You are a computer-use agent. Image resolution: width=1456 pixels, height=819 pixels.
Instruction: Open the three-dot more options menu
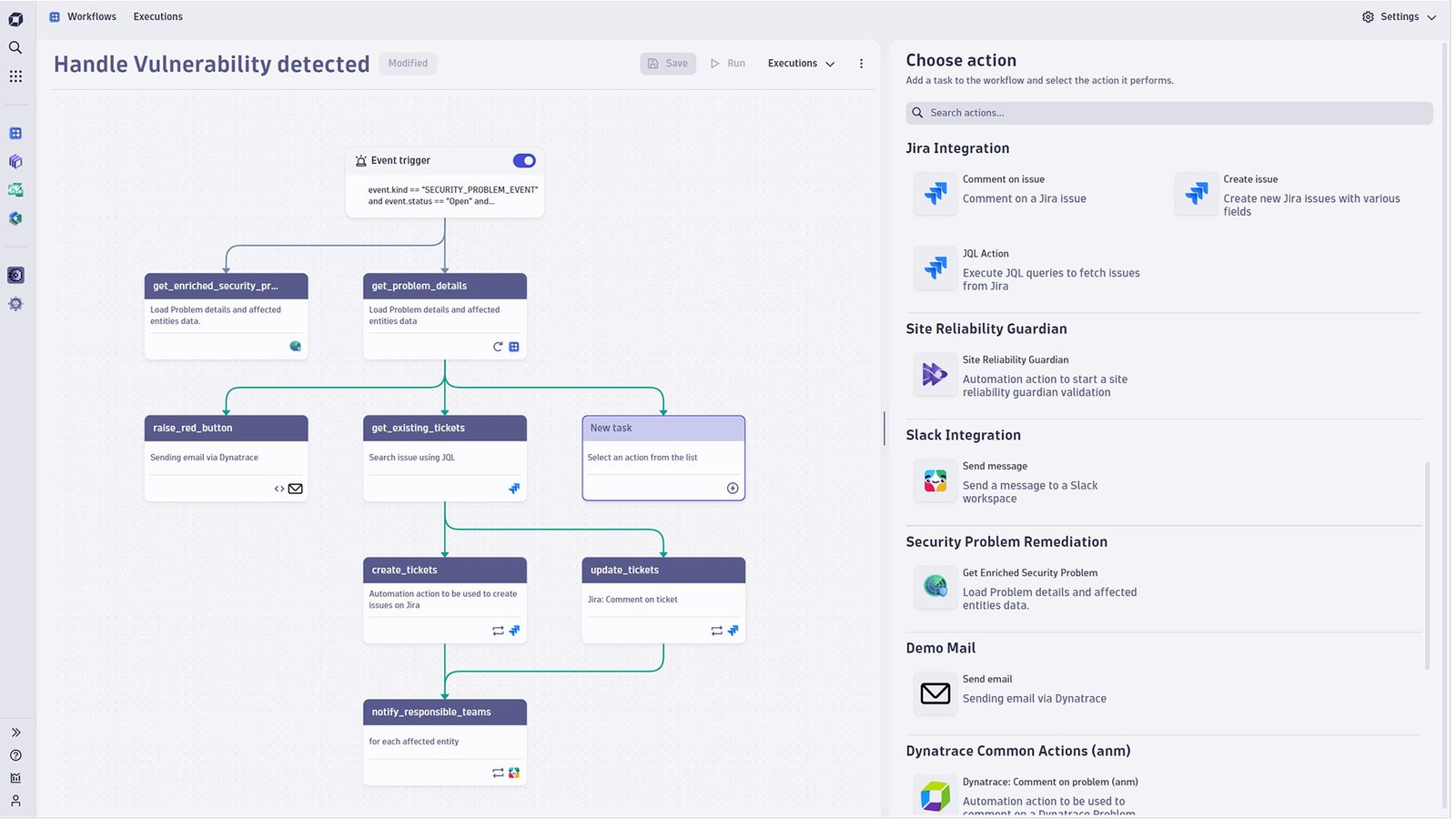point(861,64)
